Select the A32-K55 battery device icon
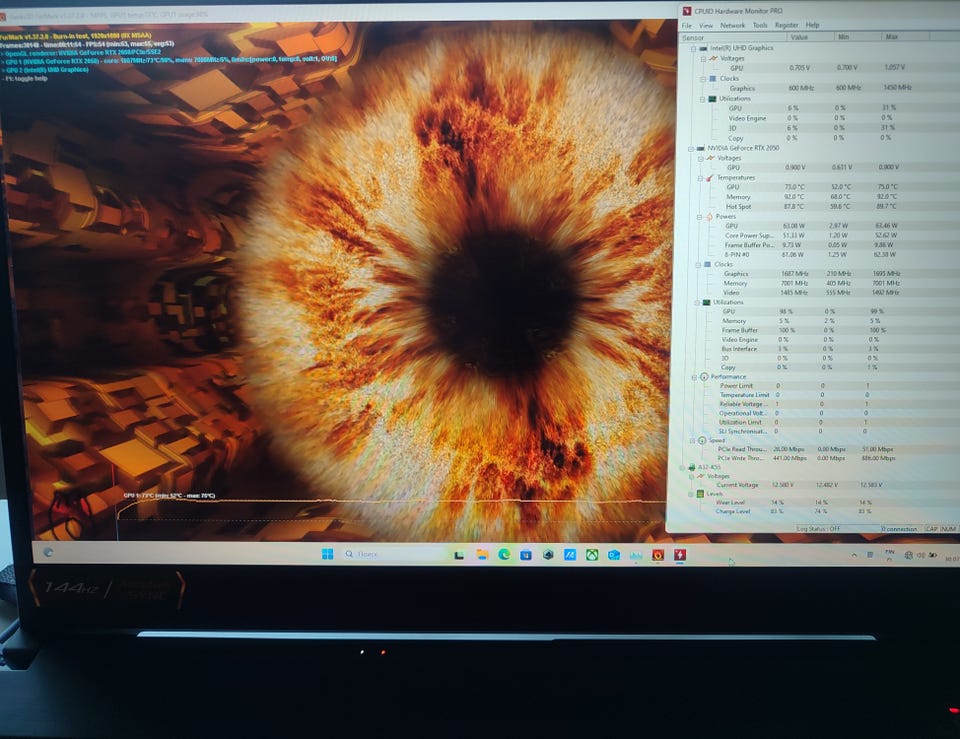Viewport: 960px width, 739px height. [x=691, y=467]
